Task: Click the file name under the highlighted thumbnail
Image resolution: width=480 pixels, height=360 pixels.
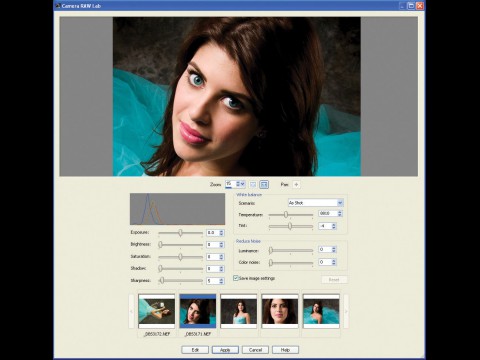Action: tap(198, 334)
